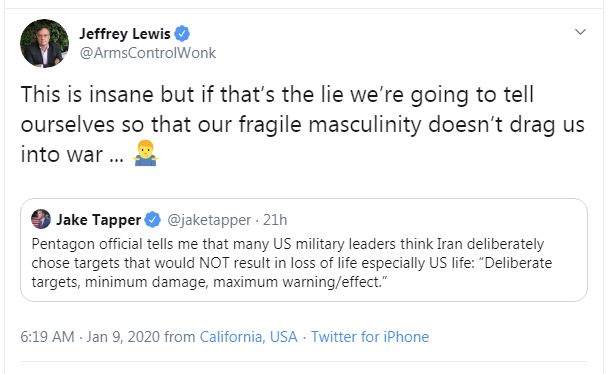The height and width of the screenshot is (374, 608).
Task: Click "fragile masculinity" in tweet text
Action: point(330,125)
